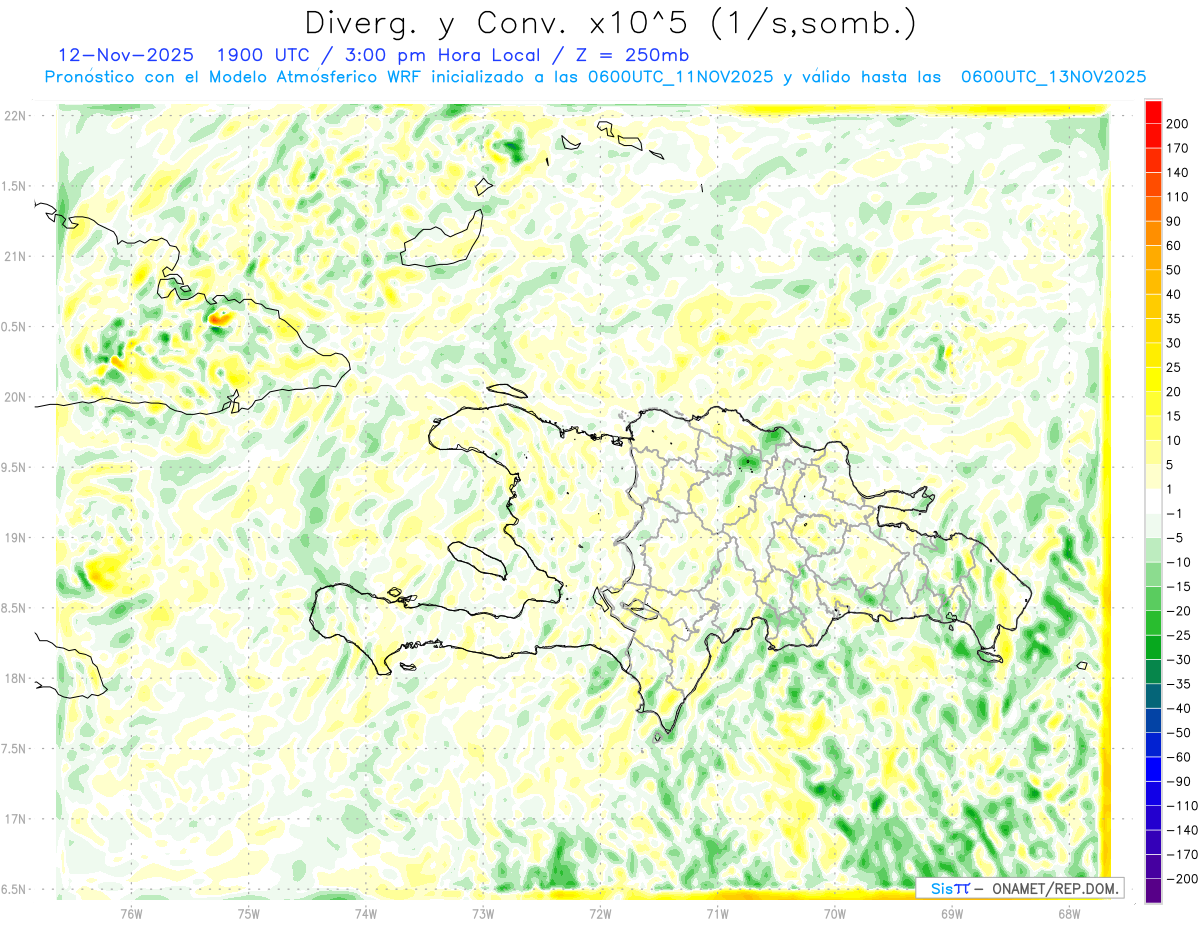Click the positive '15' colorbar label

pos(1174,416)
